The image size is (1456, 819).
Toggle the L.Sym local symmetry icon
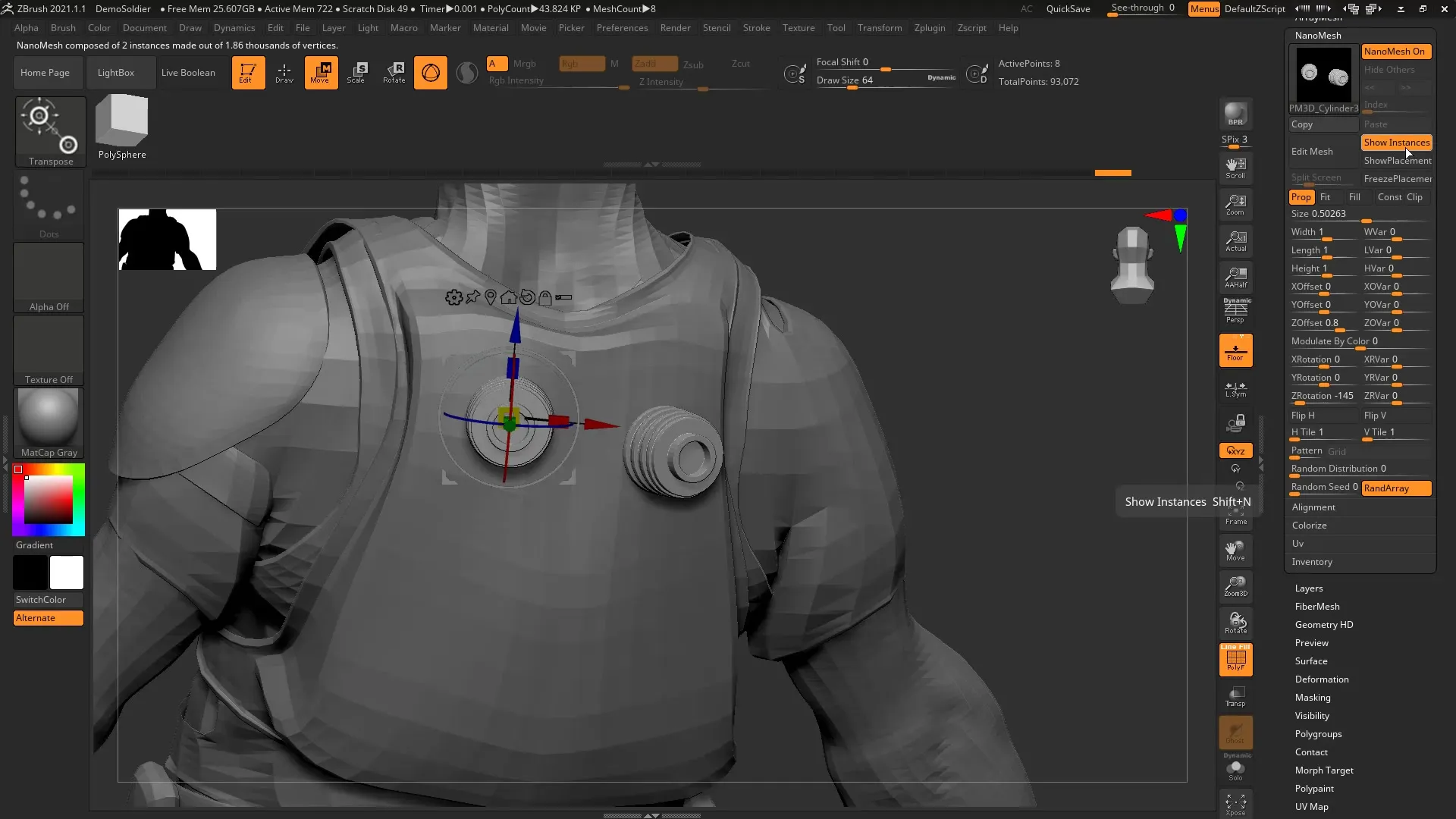pyautogui.click(x=1235, y=389)
